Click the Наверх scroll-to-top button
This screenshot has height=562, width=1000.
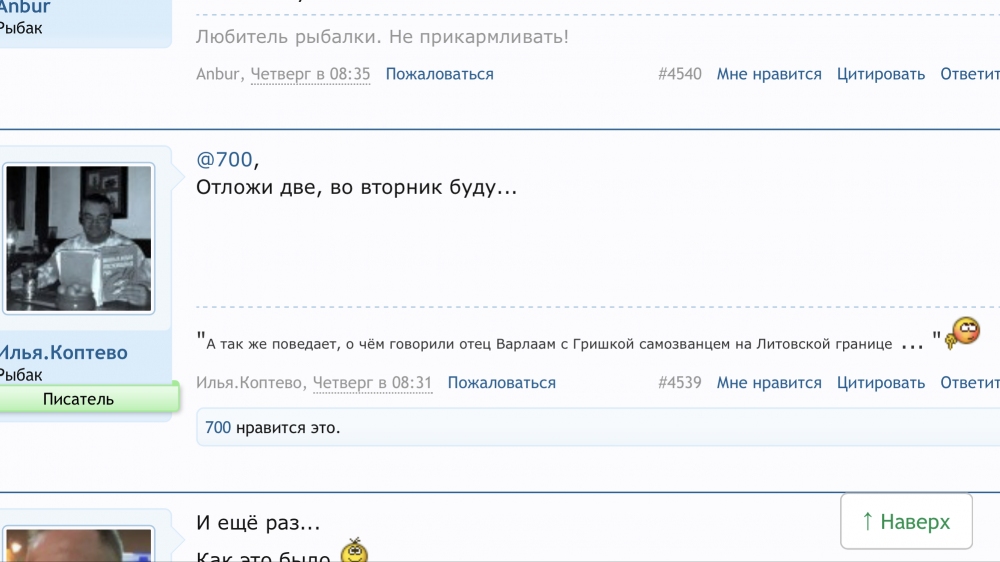[x=906, y=521]
